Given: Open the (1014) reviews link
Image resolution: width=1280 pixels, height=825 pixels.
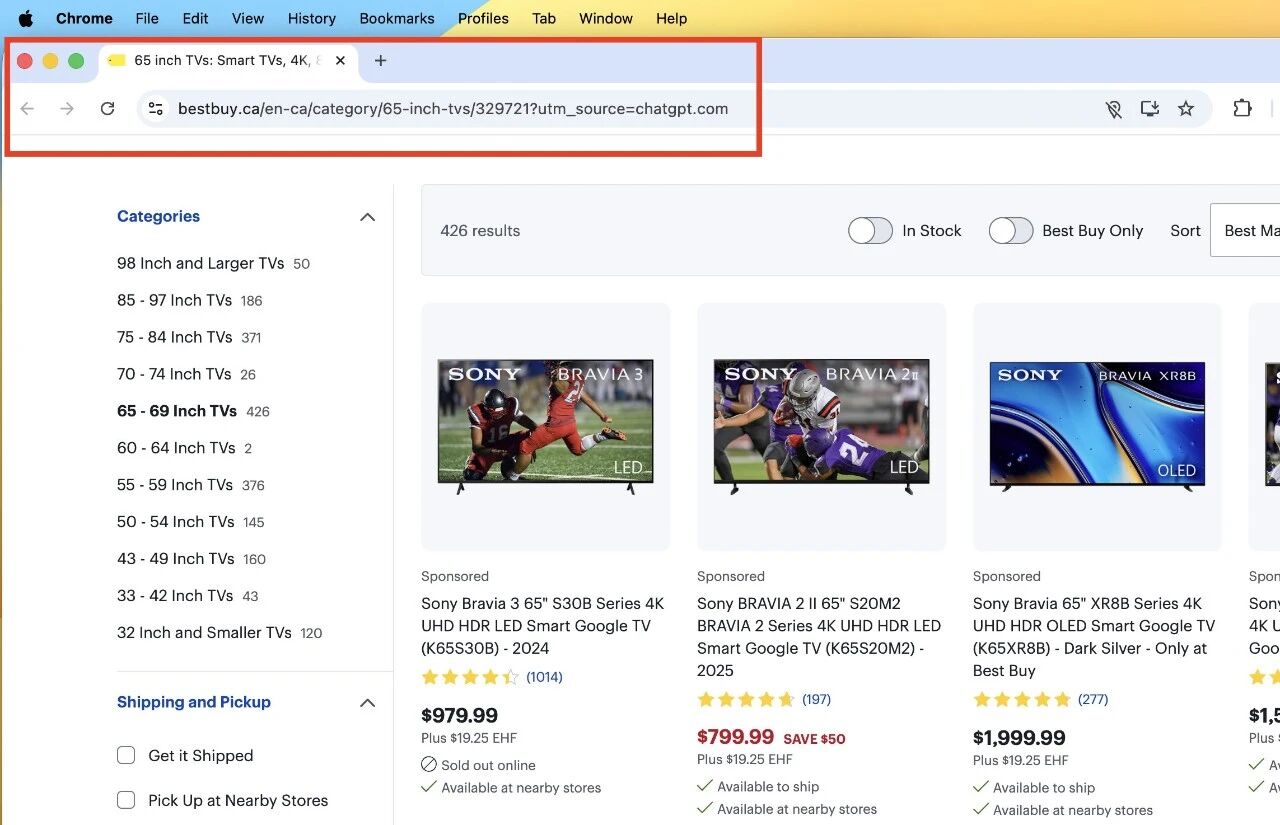Looking at the screenshot, I should coord(544,677).
